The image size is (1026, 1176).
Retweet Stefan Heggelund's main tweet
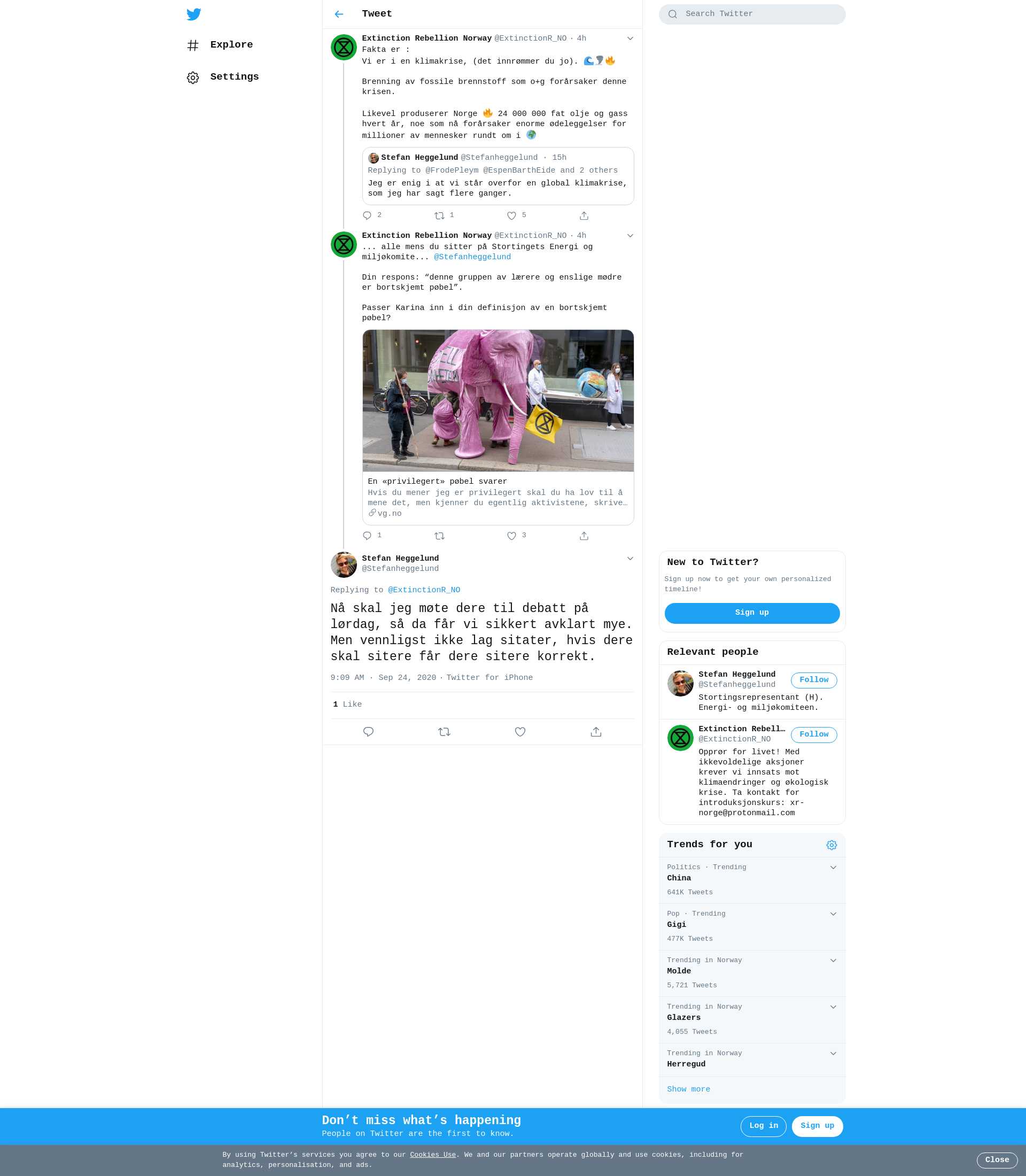click(x=444, y=731)
